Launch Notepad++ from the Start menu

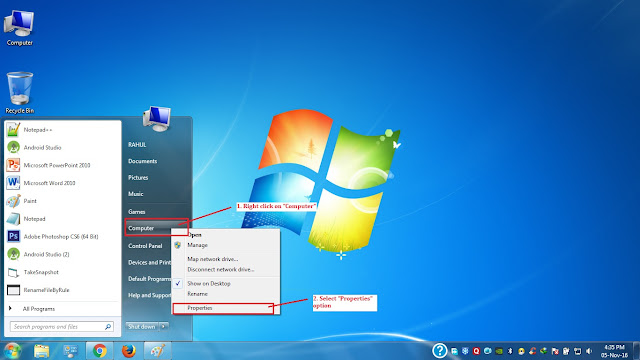pyautogui.click(x=62, y=130)
